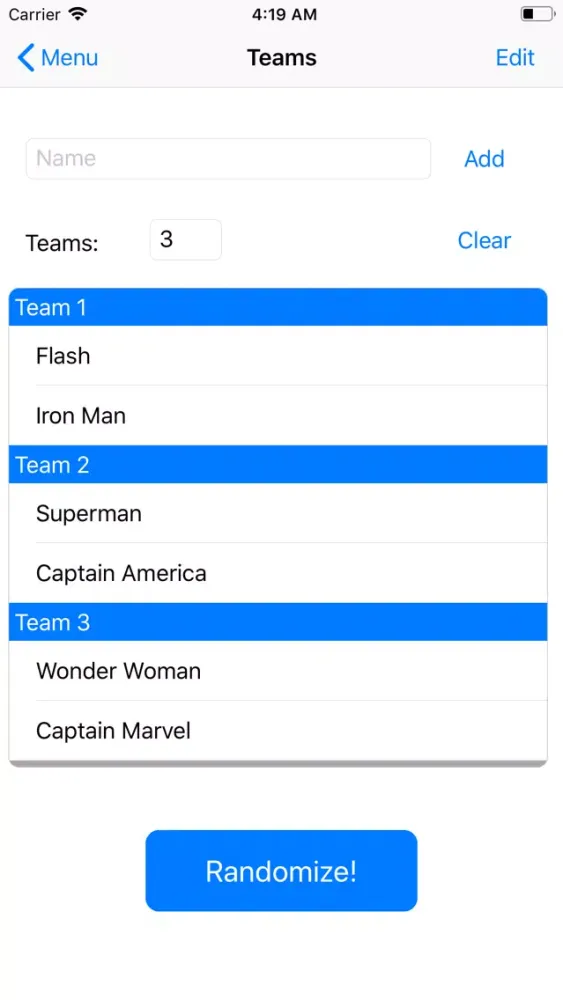Go back to Menu
Viewport: 563px width, 1000px height.
tap(57, 57)
